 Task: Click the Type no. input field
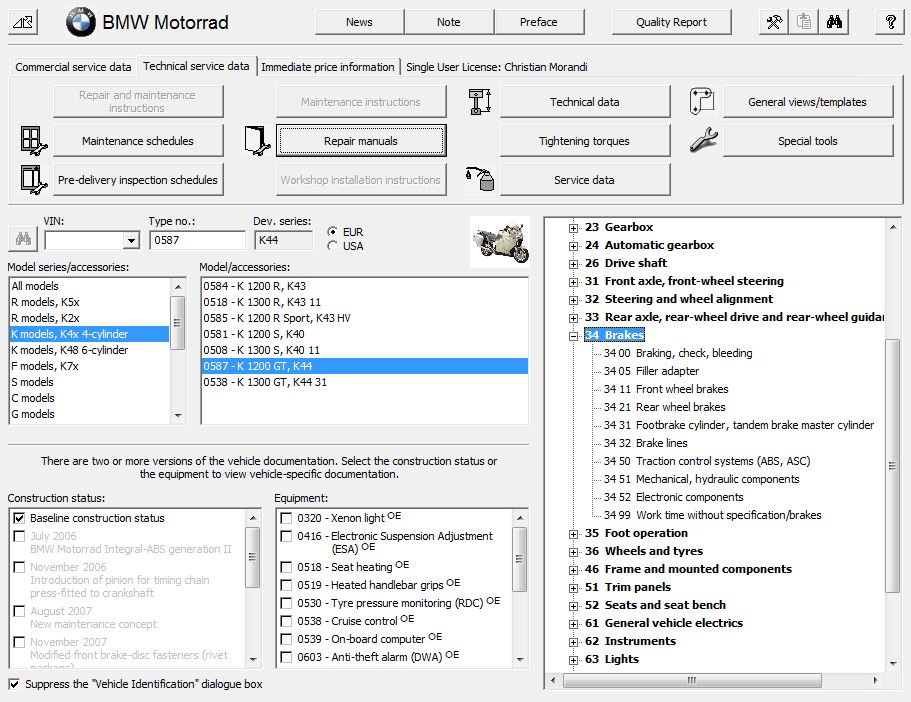click(x=197, y=240)
